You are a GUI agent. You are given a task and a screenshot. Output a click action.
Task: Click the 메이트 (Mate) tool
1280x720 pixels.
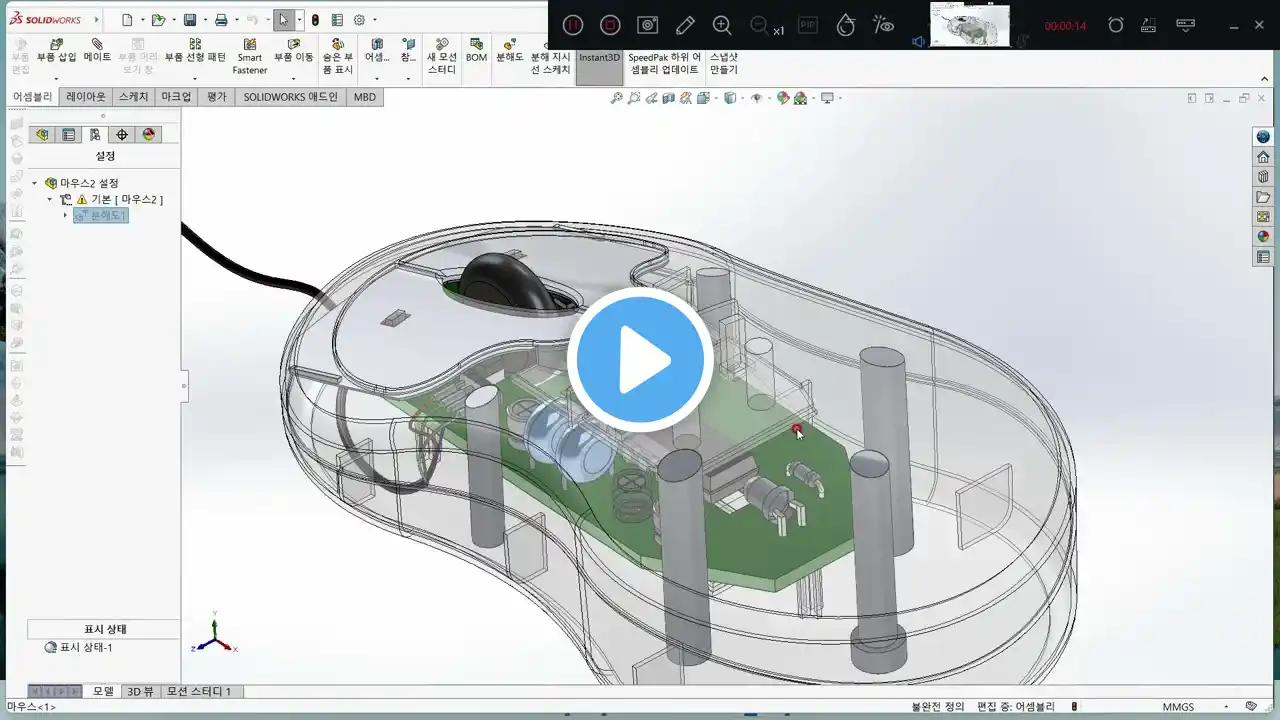click(x=97, y=51)
